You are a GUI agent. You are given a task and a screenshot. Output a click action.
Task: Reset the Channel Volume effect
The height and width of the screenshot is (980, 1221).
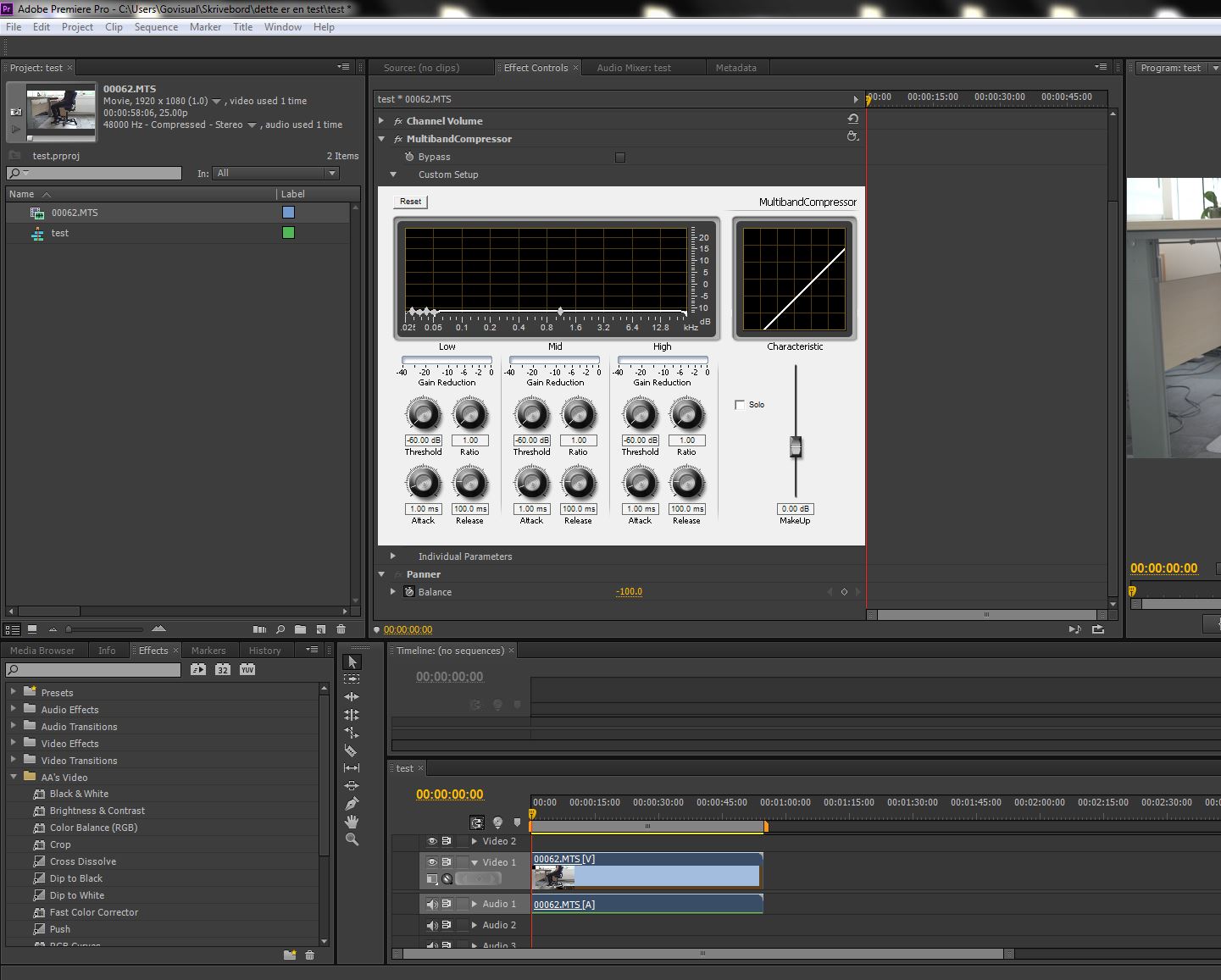pos(852,119)
